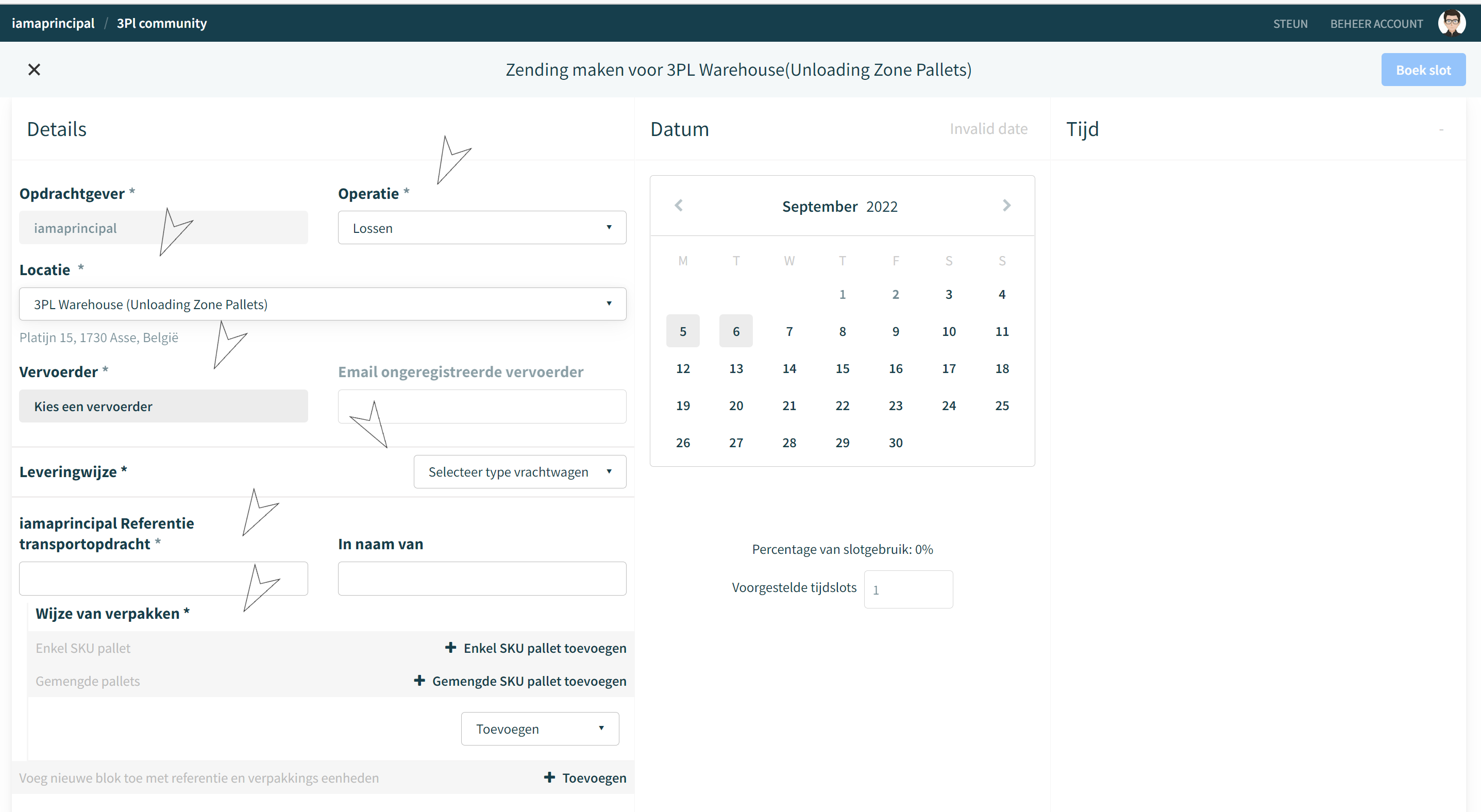Click the address Platijn 15, 1730 Asse
The image size is (1481, 812).
[99, 337]
